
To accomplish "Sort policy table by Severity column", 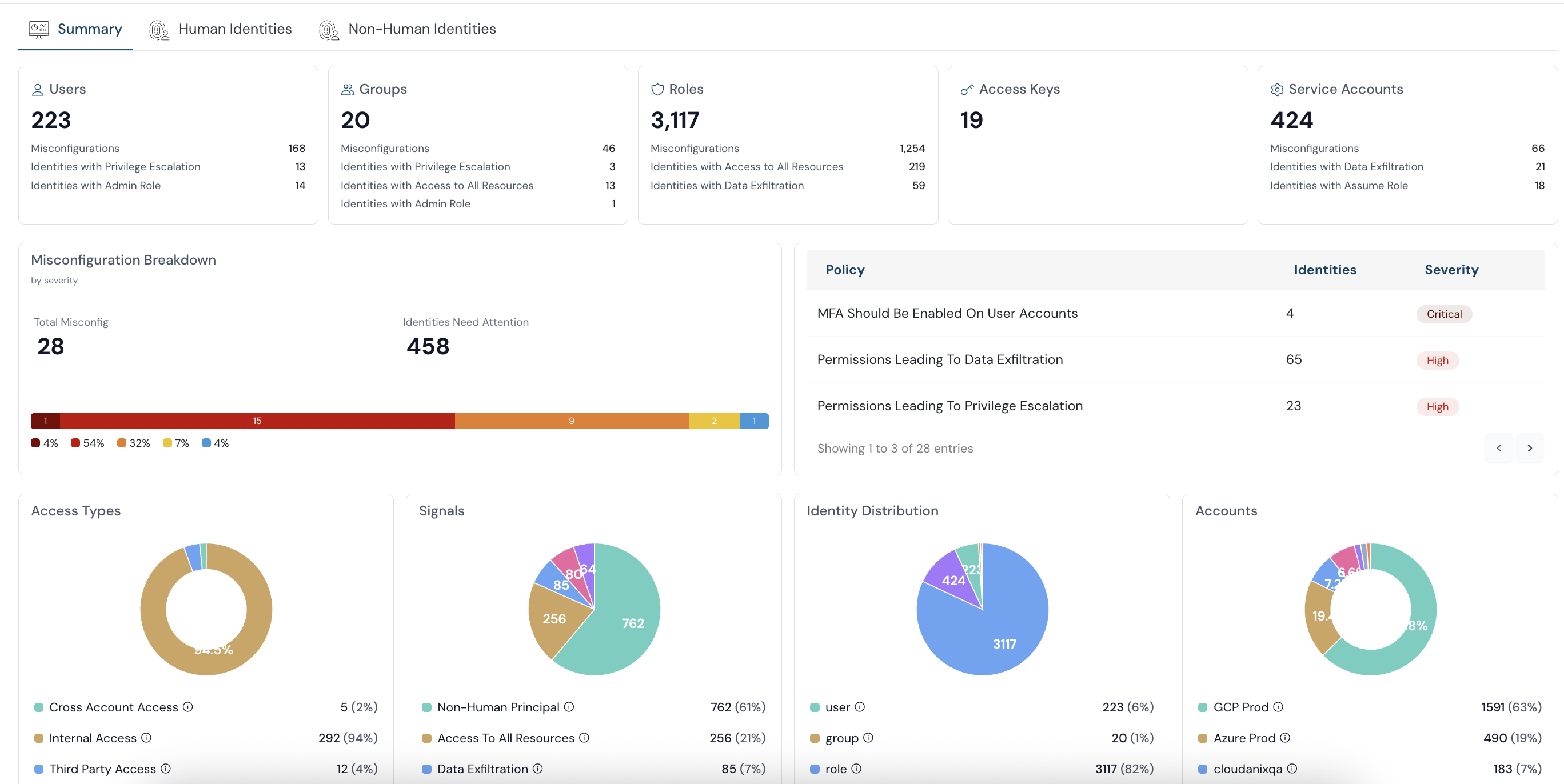I will coord(1450,270).
